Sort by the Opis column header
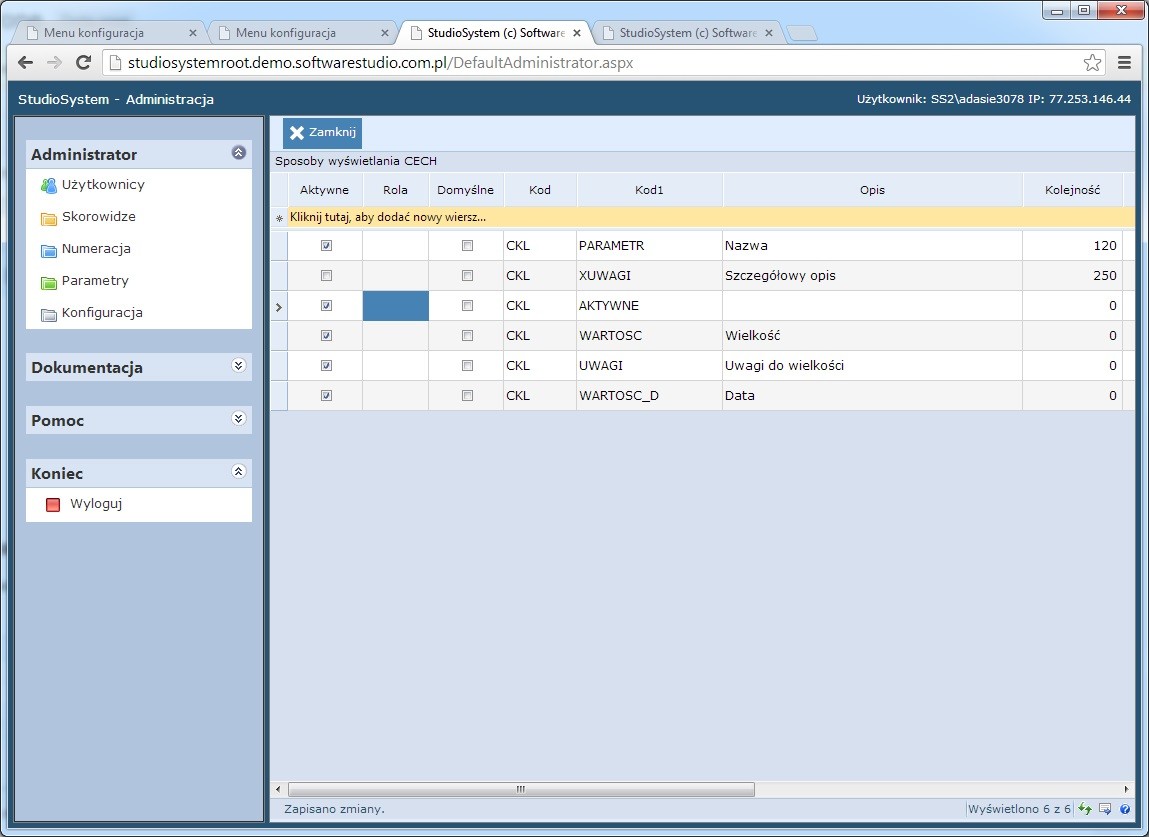Screen dimensions: 1149x837 point(872,190)
